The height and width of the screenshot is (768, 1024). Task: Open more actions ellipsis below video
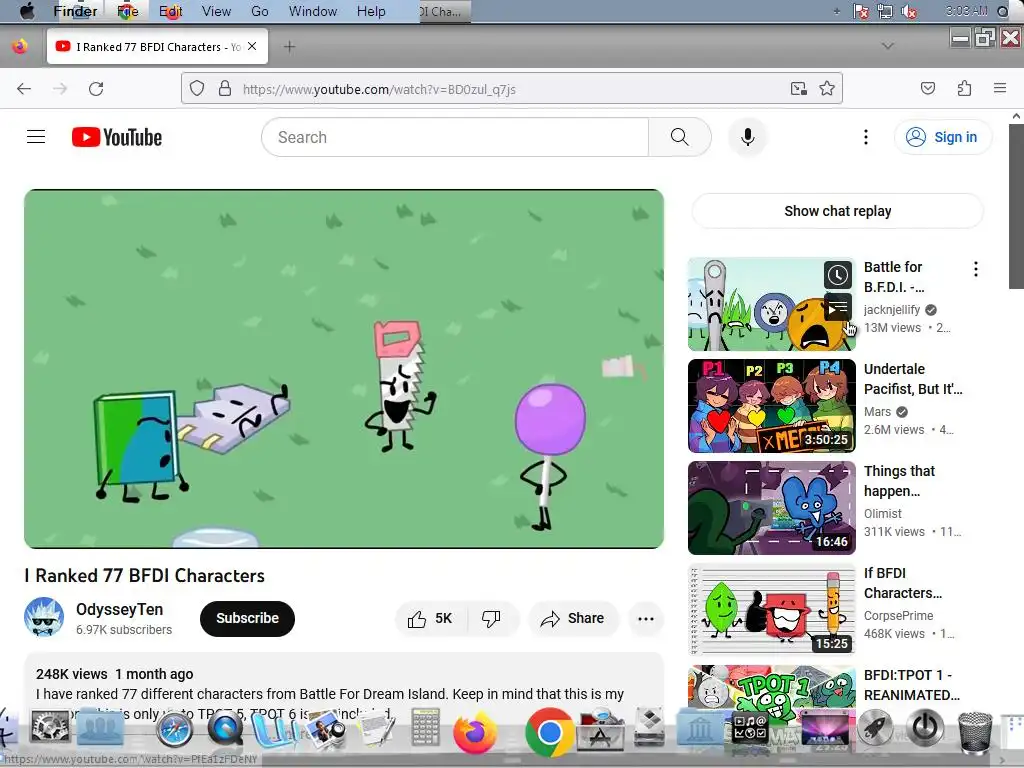(646, 618)
